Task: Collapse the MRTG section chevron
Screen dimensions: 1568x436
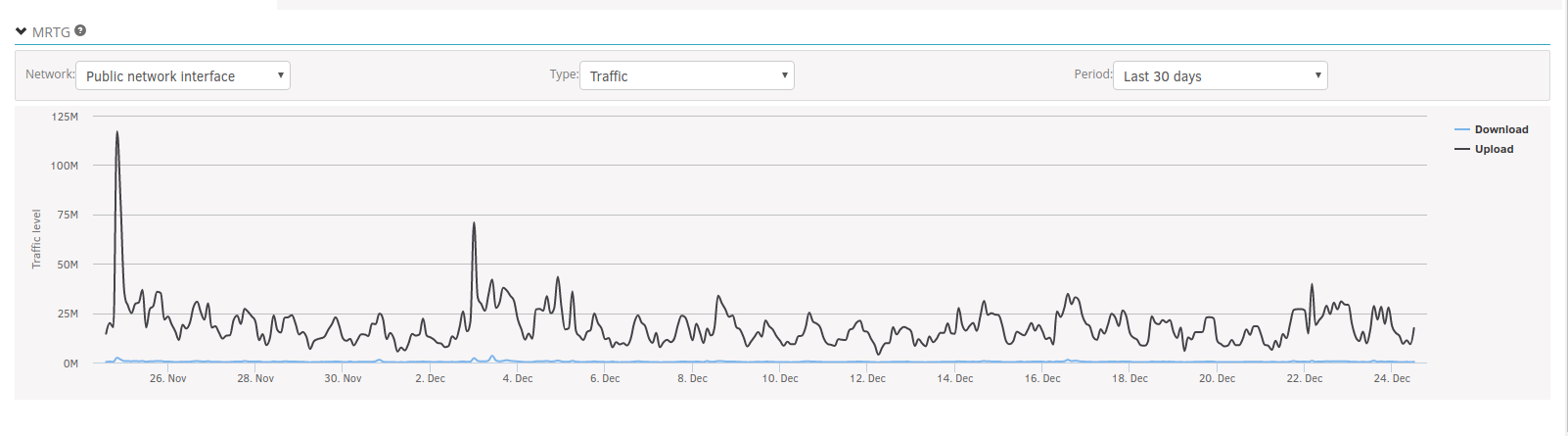Action: pyautogui.click(x=21, y=31)
